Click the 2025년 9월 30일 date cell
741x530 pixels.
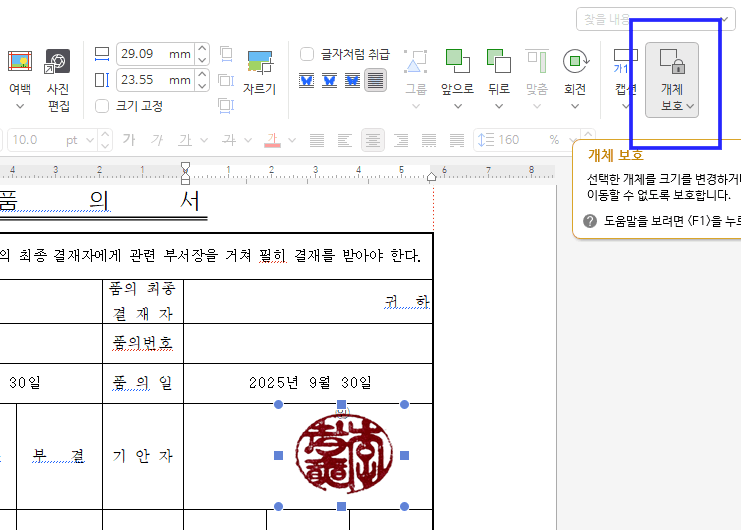310,383
